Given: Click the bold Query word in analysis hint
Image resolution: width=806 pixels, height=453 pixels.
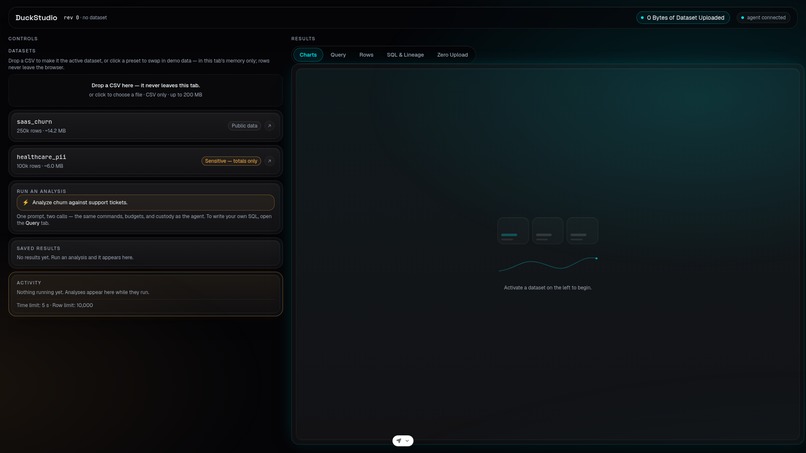Looking at the screenshot, I should click(x=32, y=223).
